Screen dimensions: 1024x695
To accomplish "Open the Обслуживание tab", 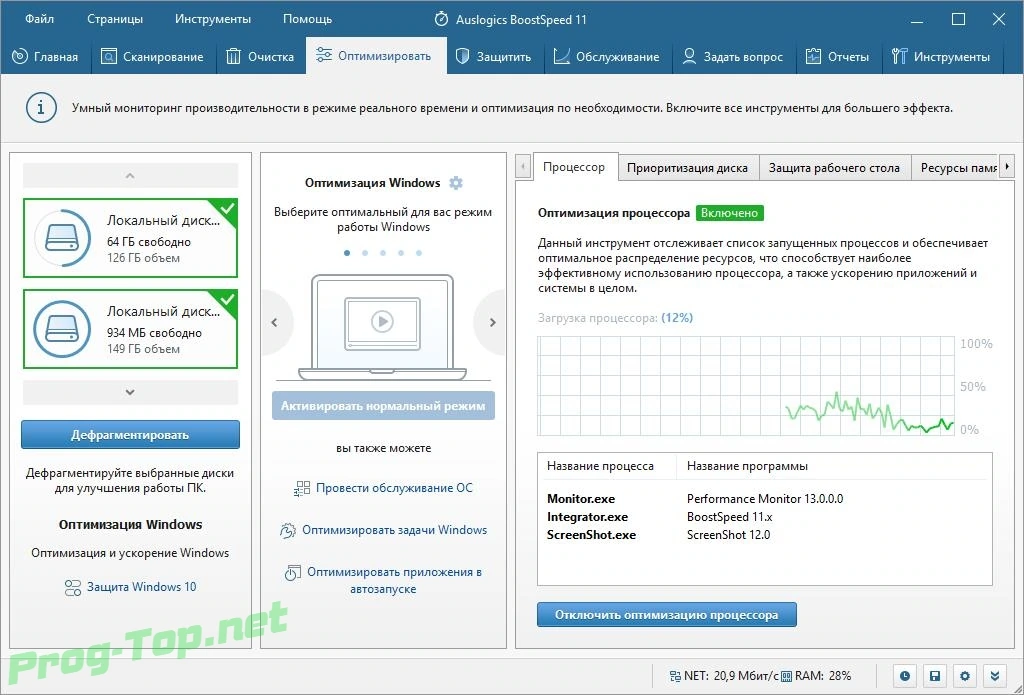I will click(x=607, y=57).
